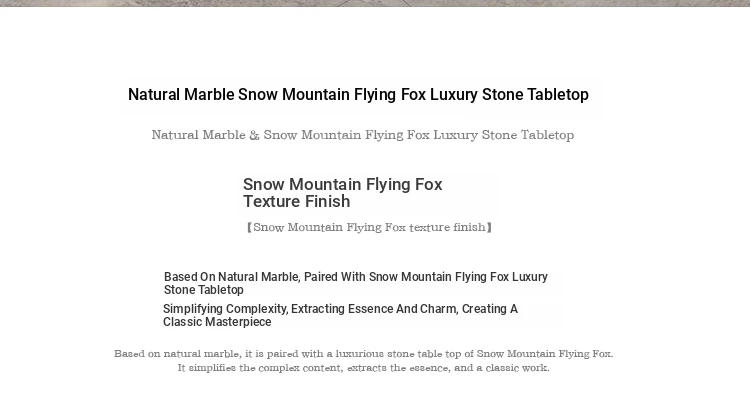
Task: Click the closing 】 bracket of the caption
Action: pyautogui.click(x=489, y=227)
